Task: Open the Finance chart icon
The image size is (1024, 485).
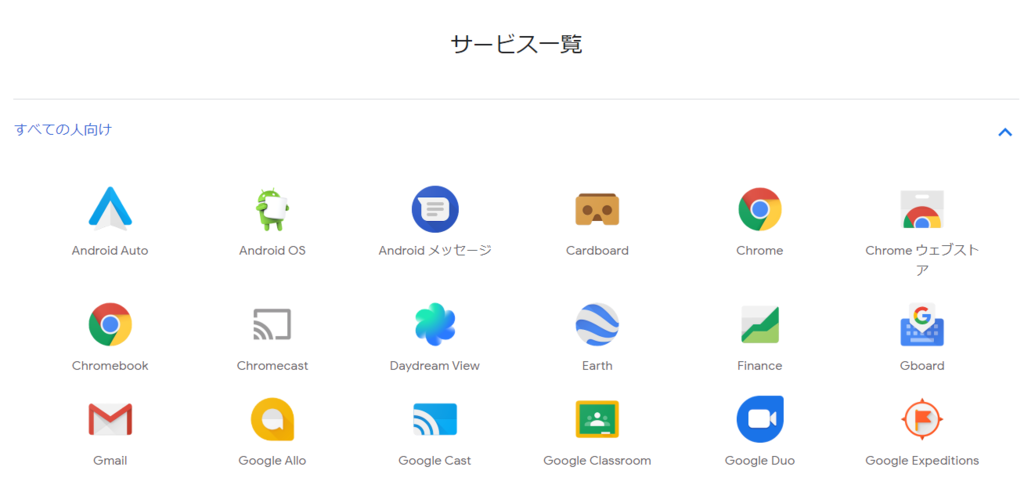Action: coord(760,324)
